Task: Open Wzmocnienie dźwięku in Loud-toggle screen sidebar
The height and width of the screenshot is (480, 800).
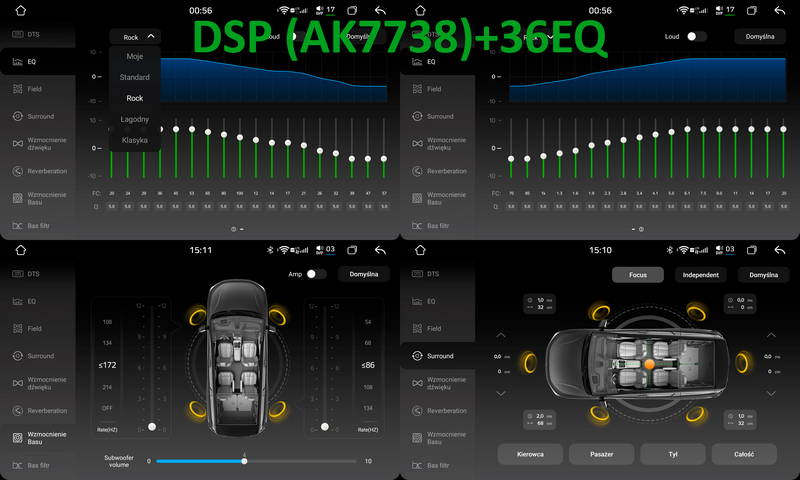Action: (438, 143)
